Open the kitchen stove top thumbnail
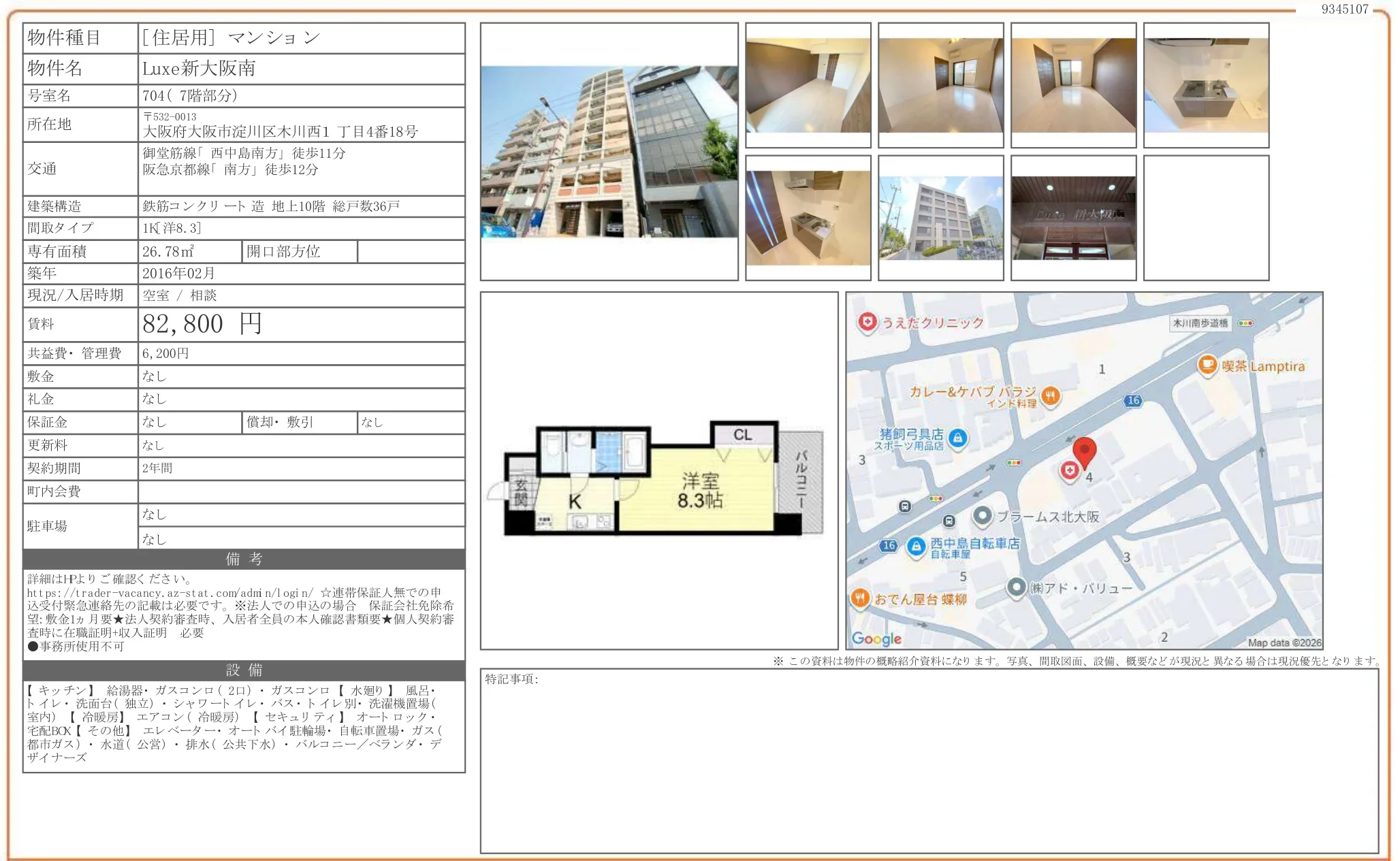 coord(1206,85)
